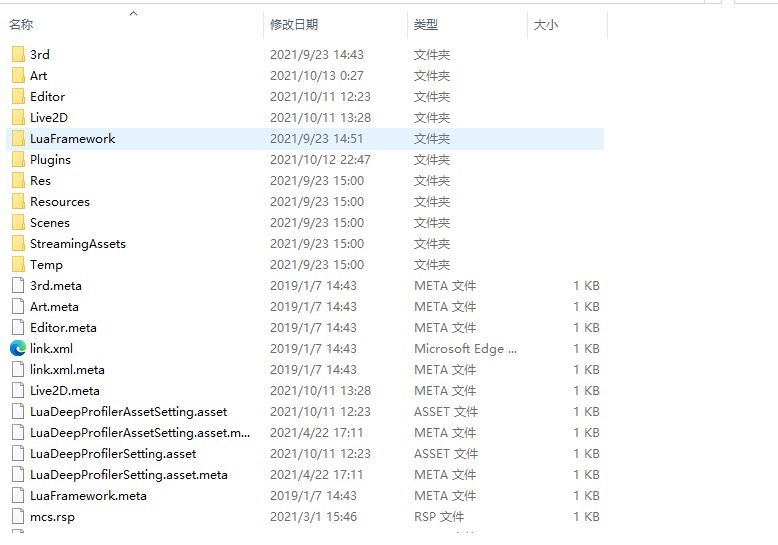Select the mcs.rsp file icon
Image resolution: width=778 pixels, height=545 pixels.
(x=18, y=516)
